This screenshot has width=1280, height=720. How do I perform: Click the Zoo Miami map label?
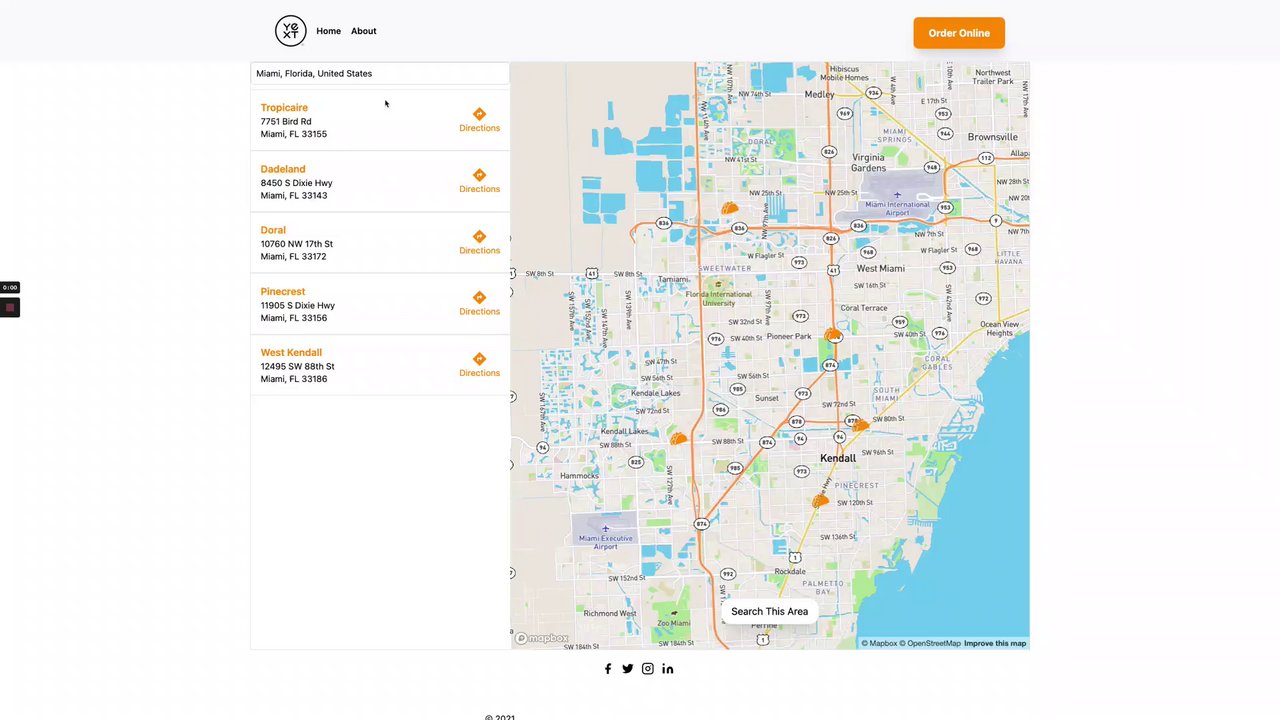[x=674, y=624]
